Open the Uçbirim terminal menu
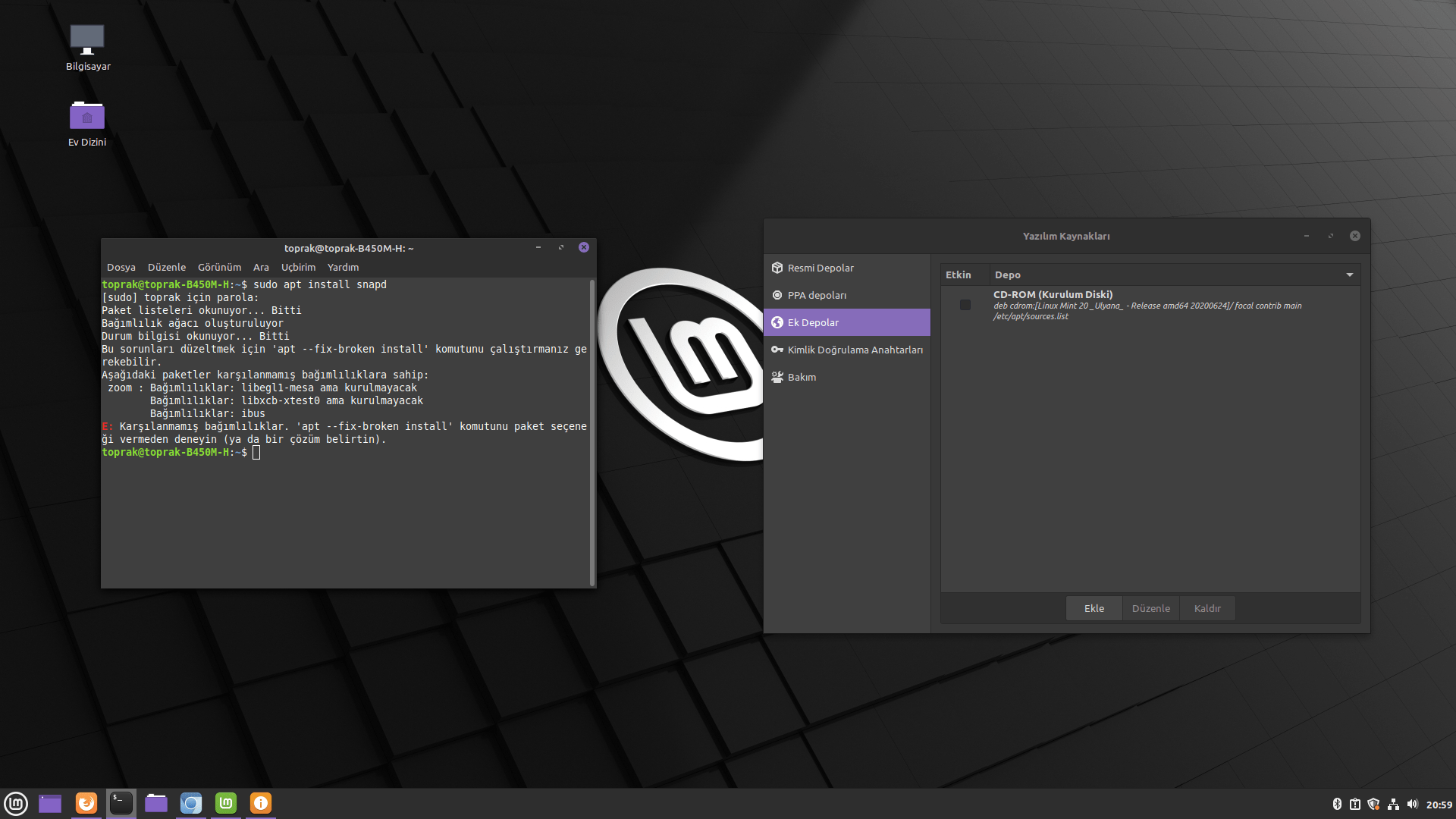The image size is (1456, 819). [298, 267]
